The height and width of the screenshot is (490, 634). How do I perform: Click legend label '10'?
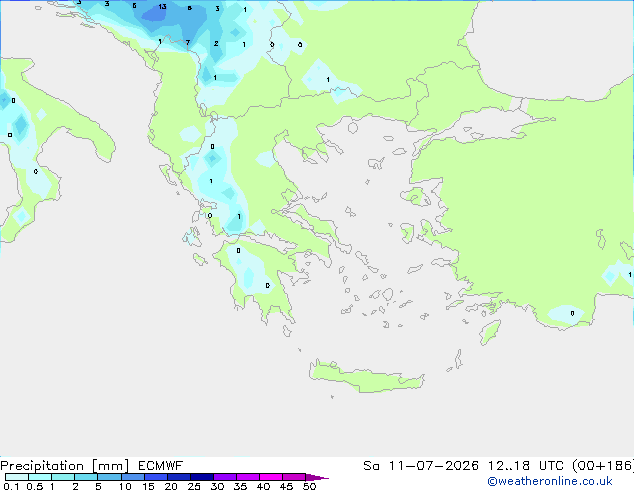(125, 486)
